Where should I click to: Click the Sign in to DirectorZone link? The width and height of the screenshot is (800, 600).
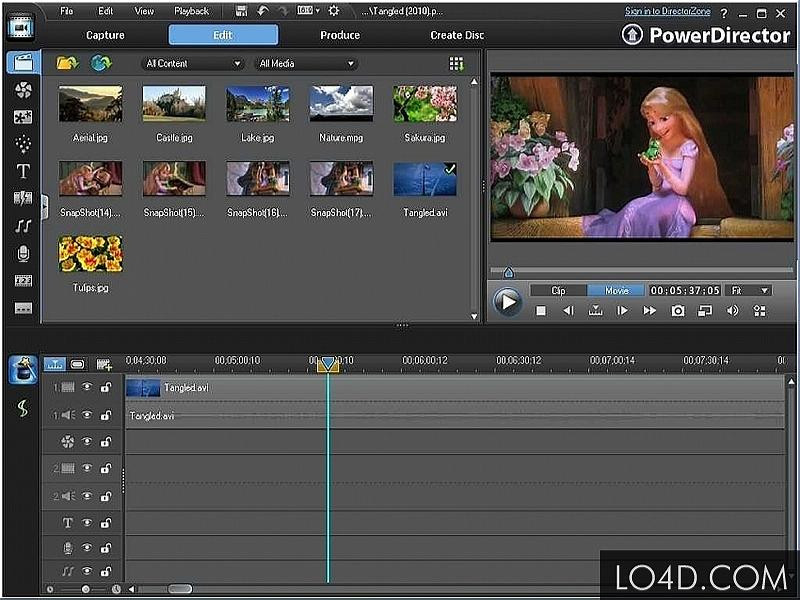pos(667,11)
